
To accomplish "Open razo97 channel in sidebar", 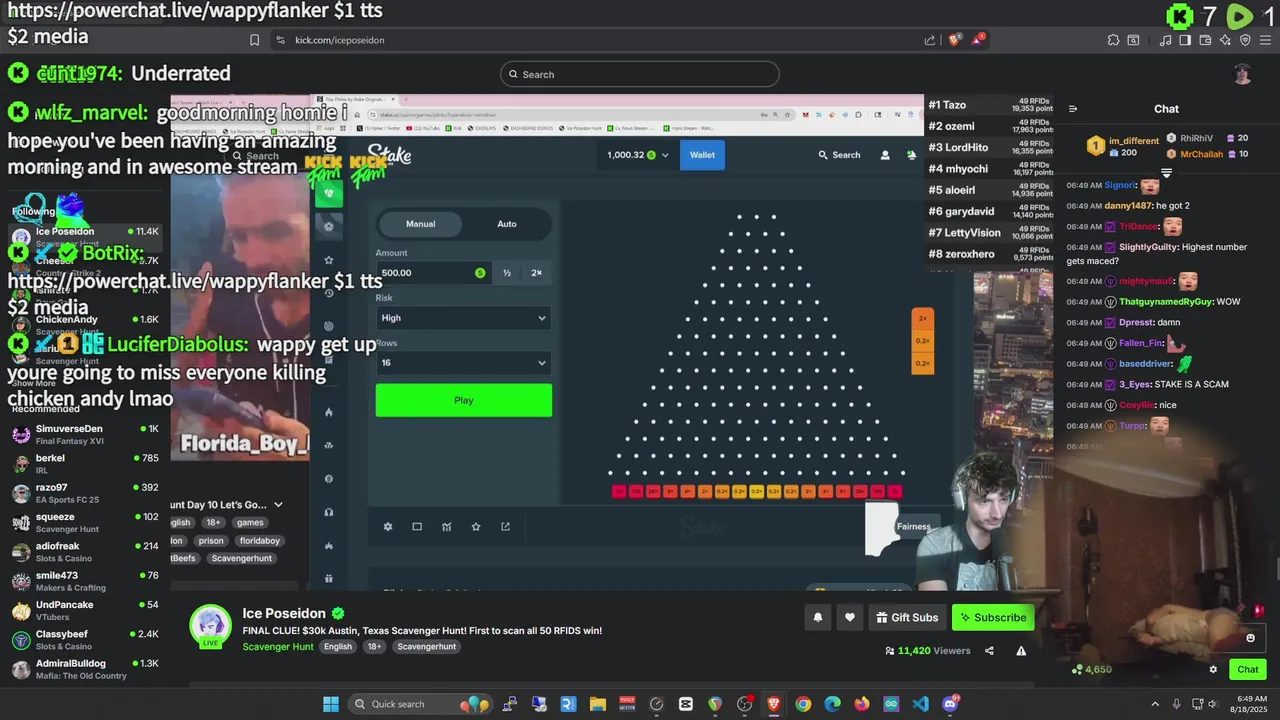I will (x=85, y=494).
